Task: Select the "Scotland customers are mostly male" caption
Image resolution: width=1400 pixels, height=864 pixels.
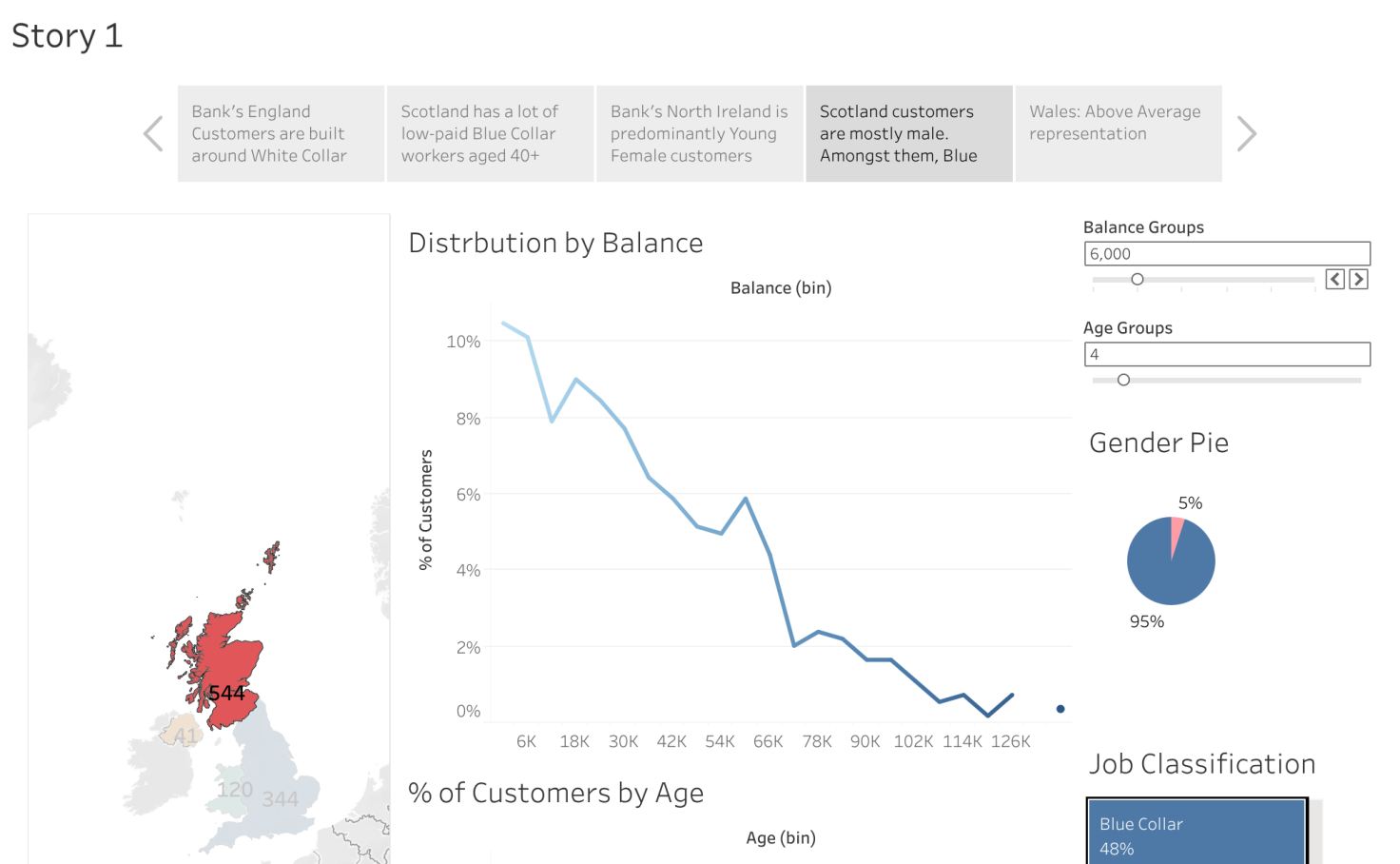Action: (908, 133)
